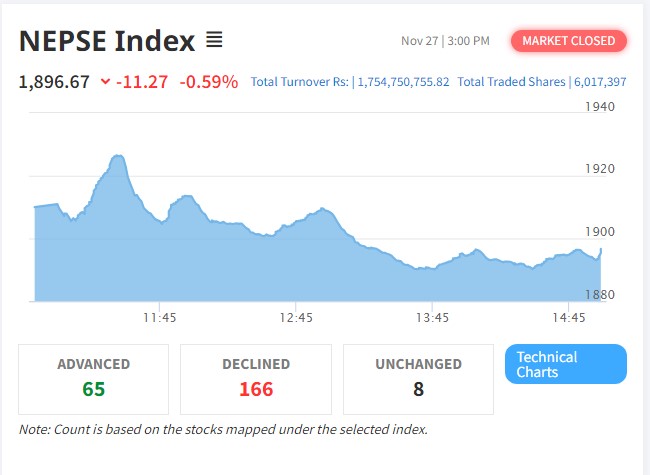Click the -0.59% percentage change

[209, 81]
